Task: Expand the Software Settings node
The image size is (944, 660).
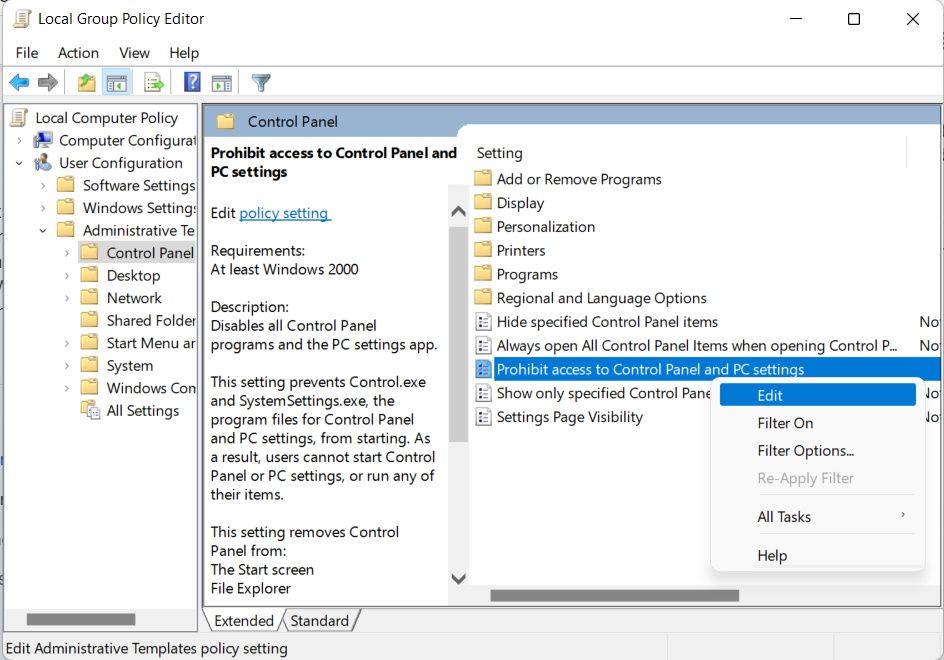Action: point(43,185)
